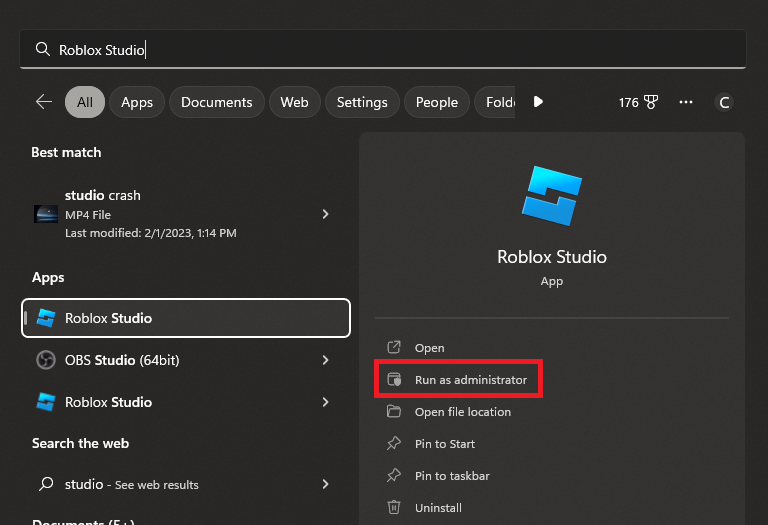Click the trash can Uninstall icon
Viewport: 768px width, 525px height.
pos(394,507)
